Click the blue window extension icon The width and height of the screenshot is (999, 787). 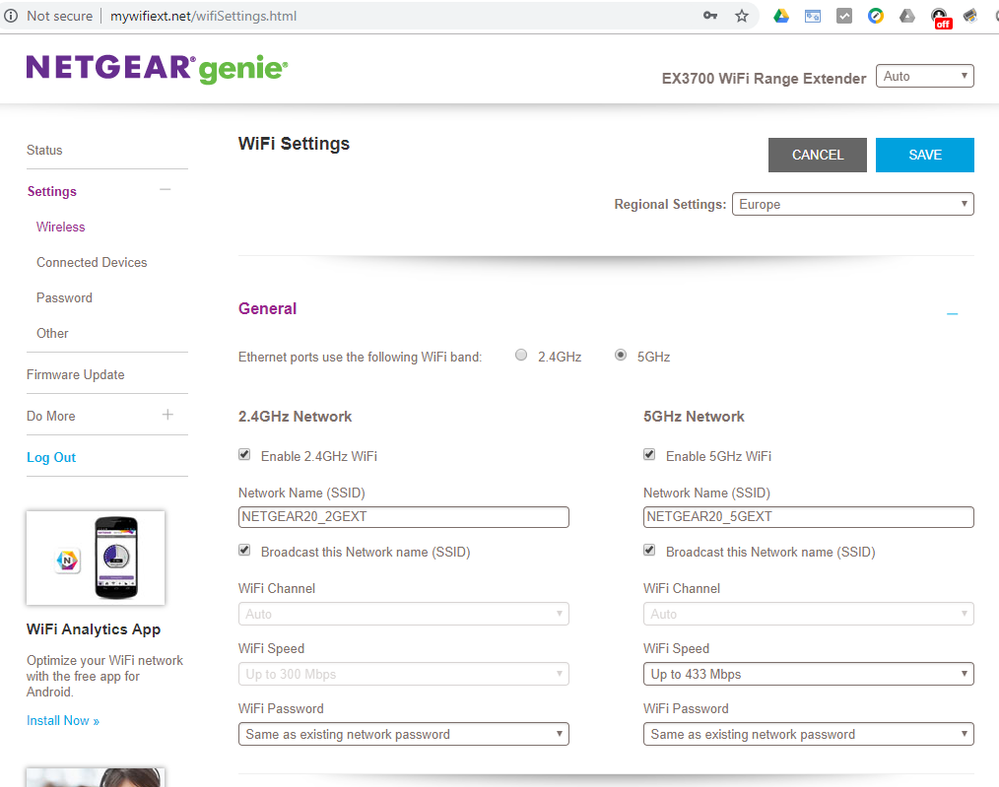813,16
